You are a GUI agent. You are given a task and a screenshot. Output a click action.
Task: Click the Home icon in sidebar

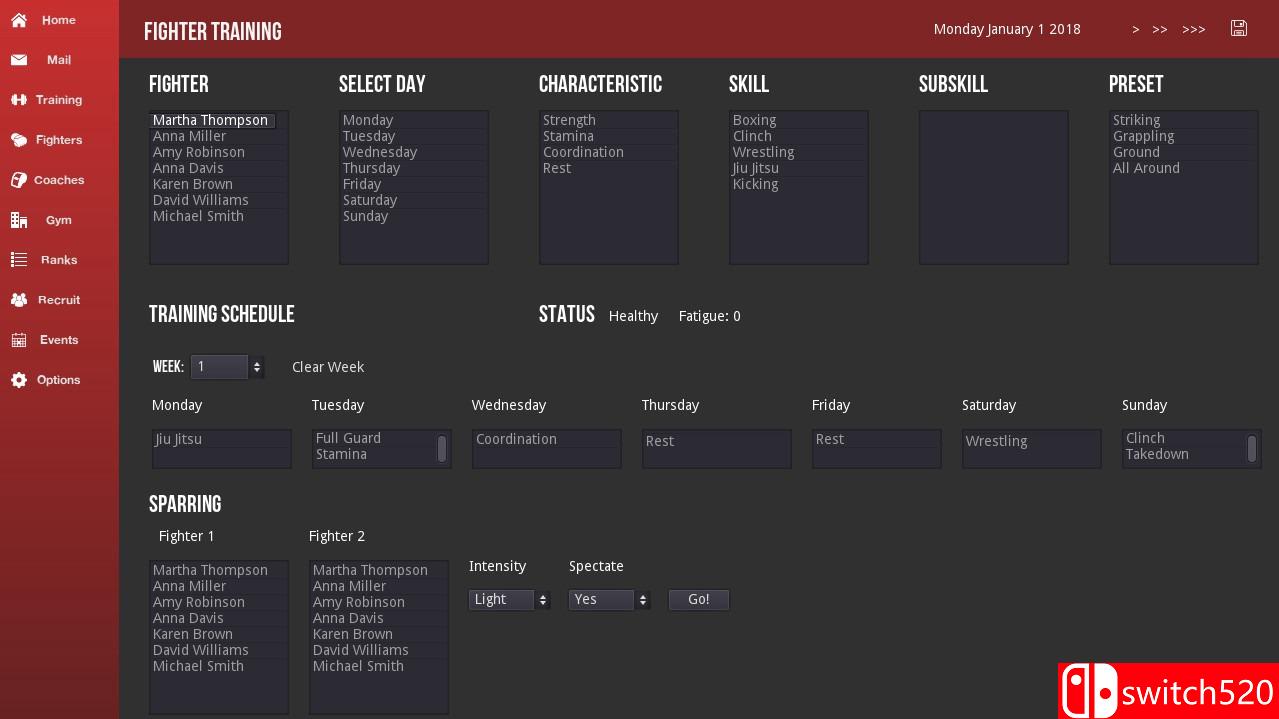coord(19,20)
